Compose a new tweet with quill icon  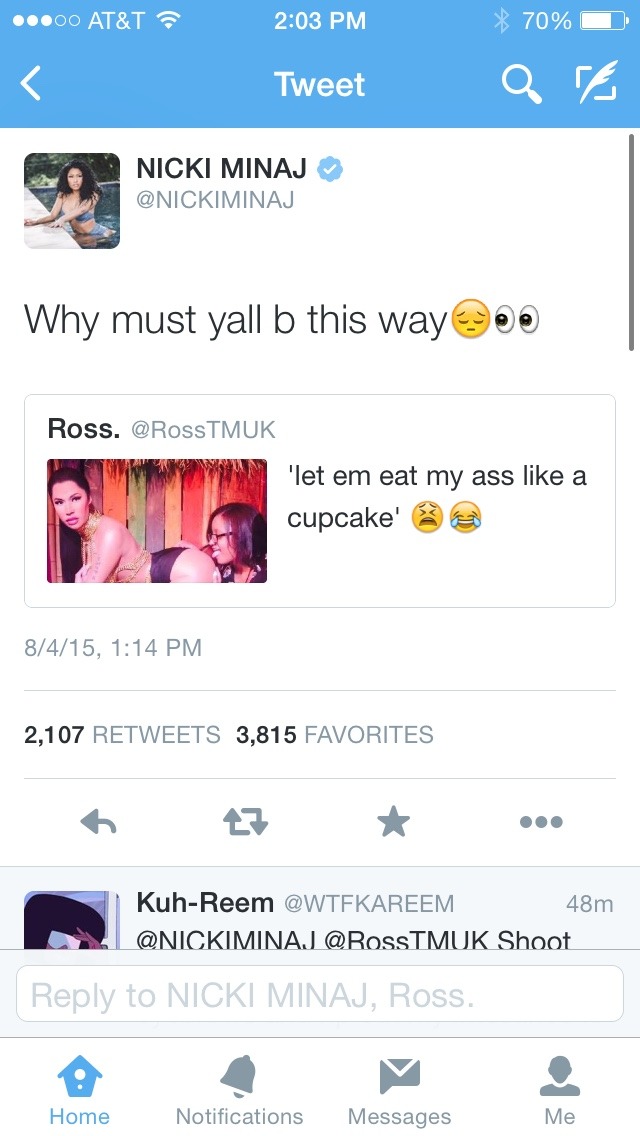pos(597,82)
